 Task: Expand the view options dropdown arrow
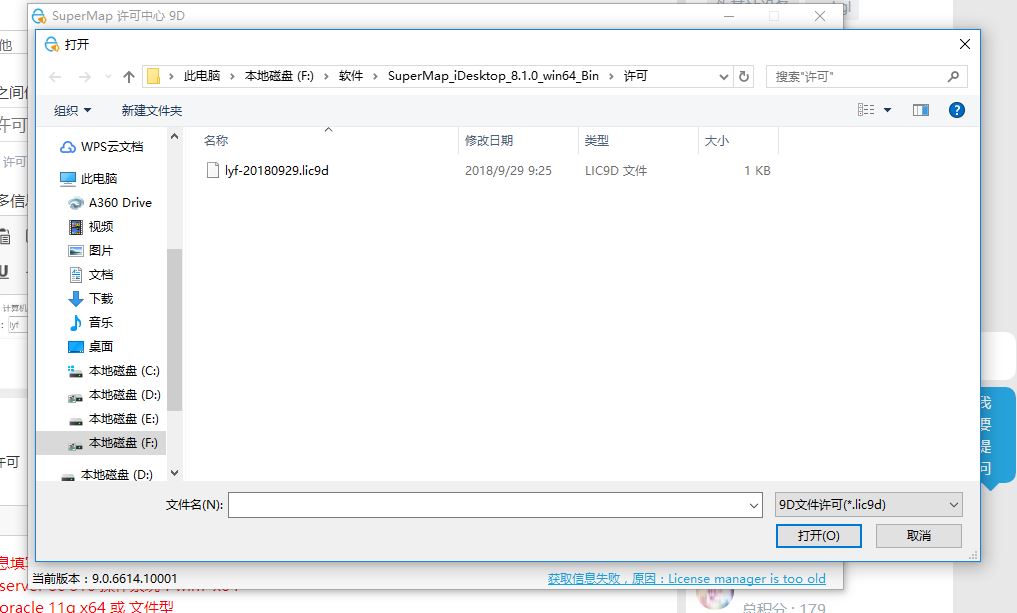(x=887, y=110)
